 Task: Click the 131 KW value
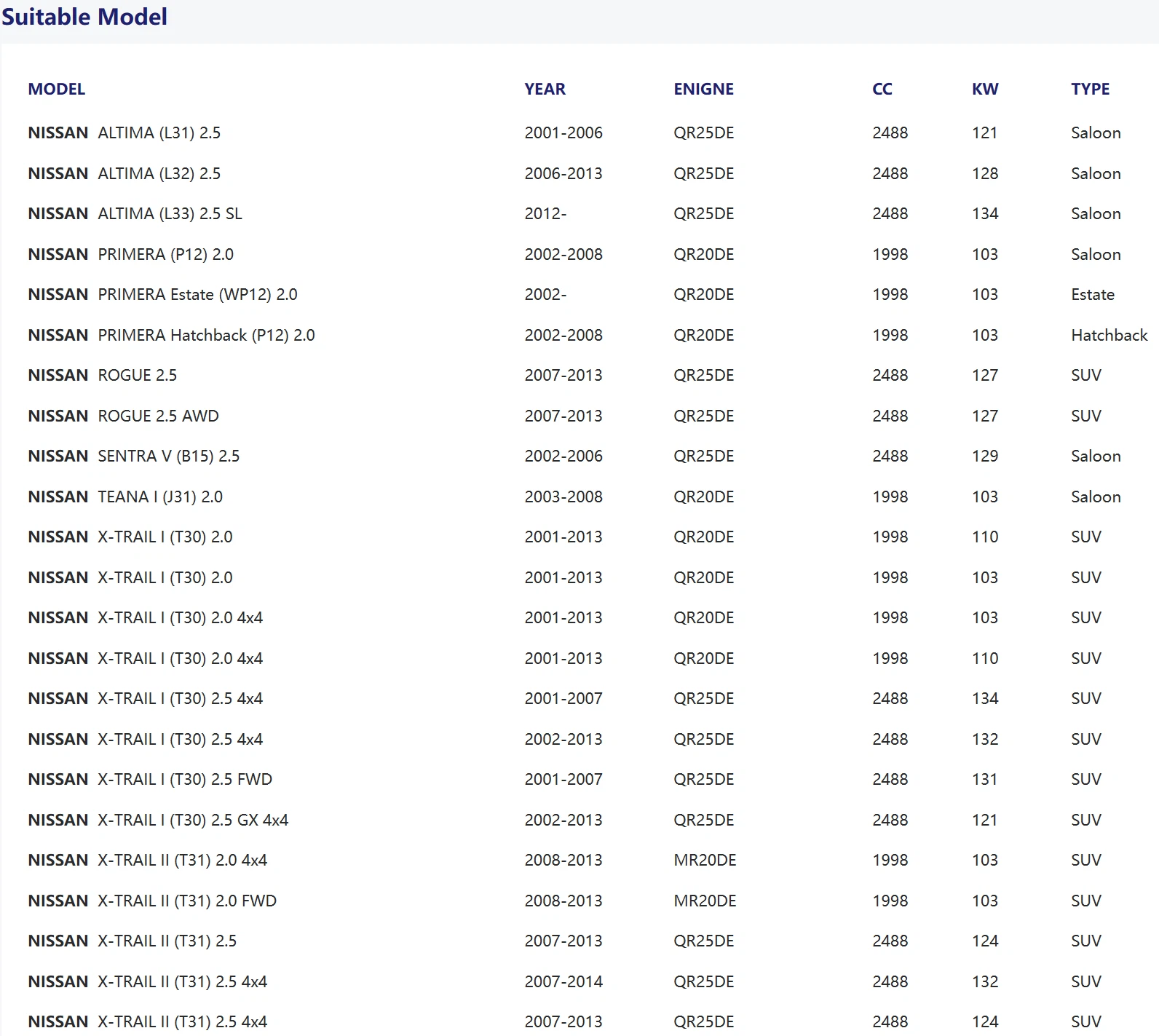click(984, 780)
